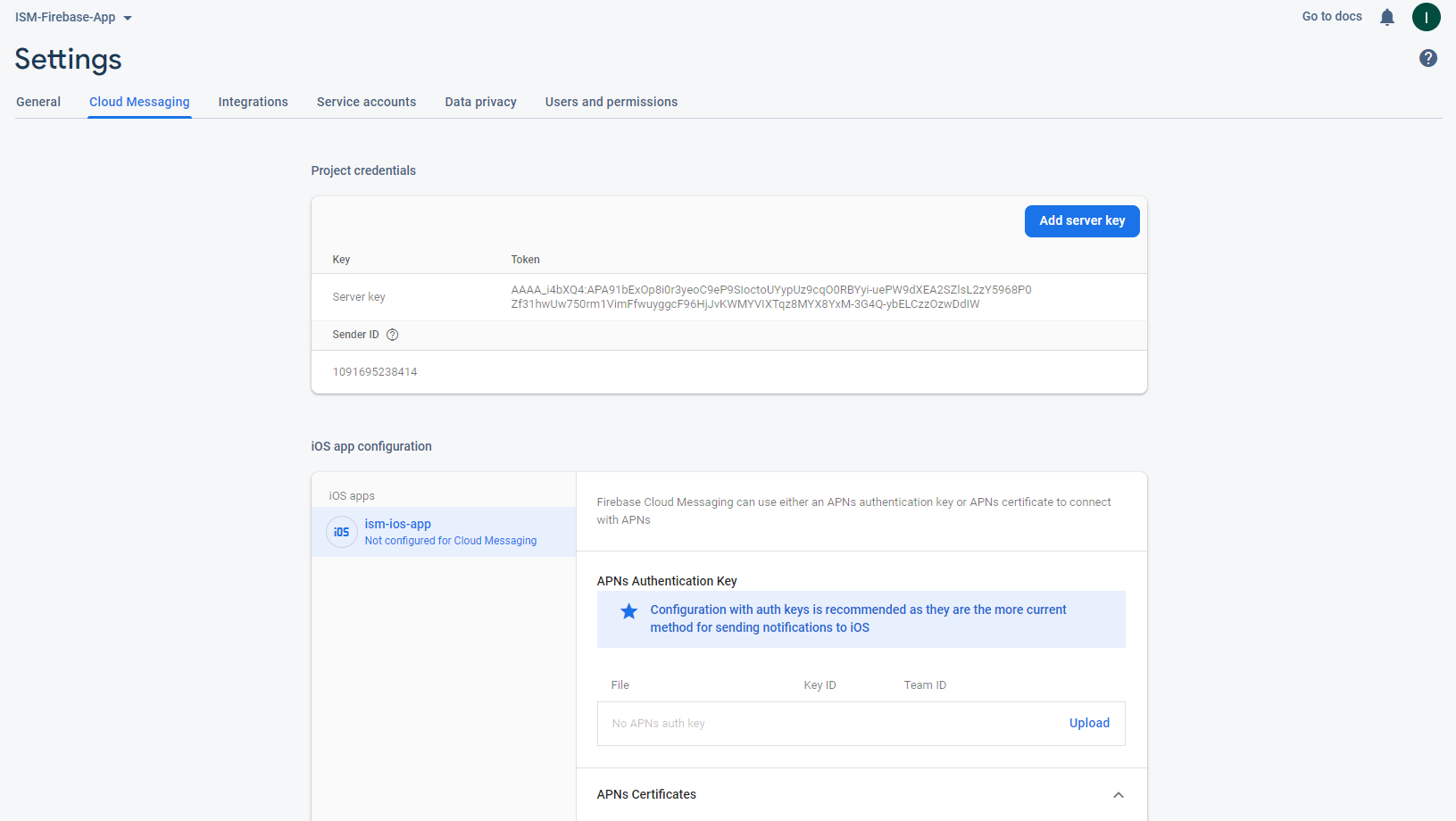
Task: Click the Settings page title
Action: (68, 59)
